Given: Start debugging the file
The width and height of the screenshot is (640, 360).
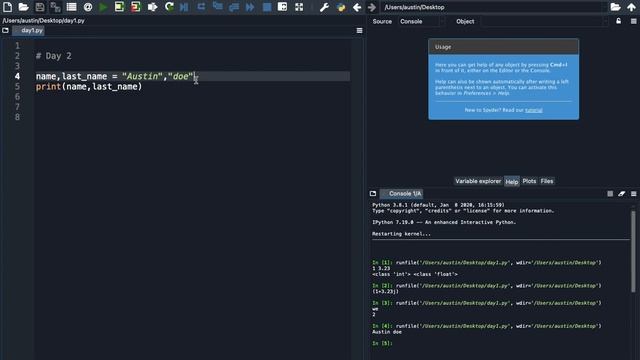Looking at the screenshot, I should tap(184, 7).
